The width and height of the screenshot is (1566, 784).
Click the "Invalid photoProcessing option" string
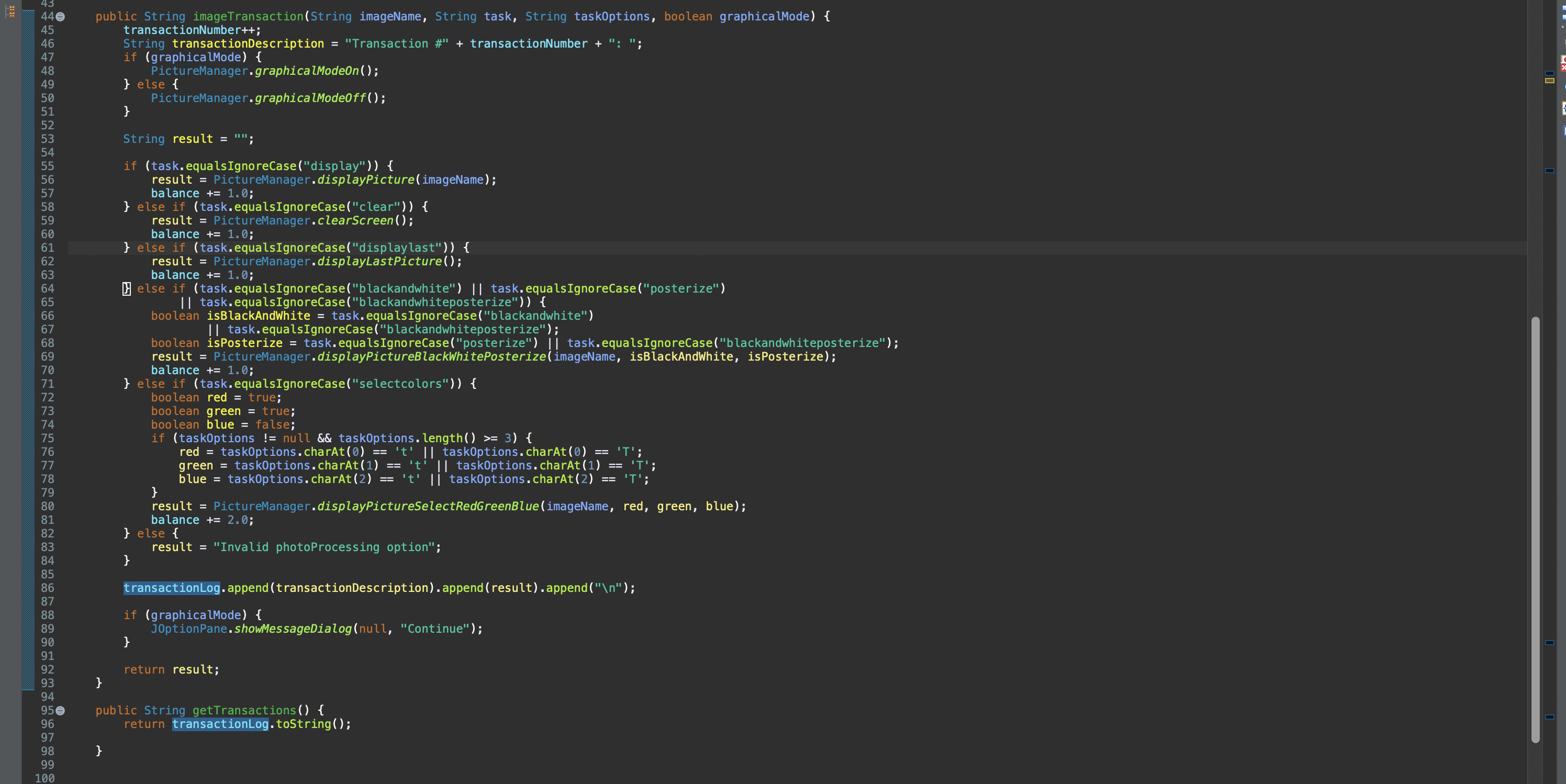coord(325,547)
